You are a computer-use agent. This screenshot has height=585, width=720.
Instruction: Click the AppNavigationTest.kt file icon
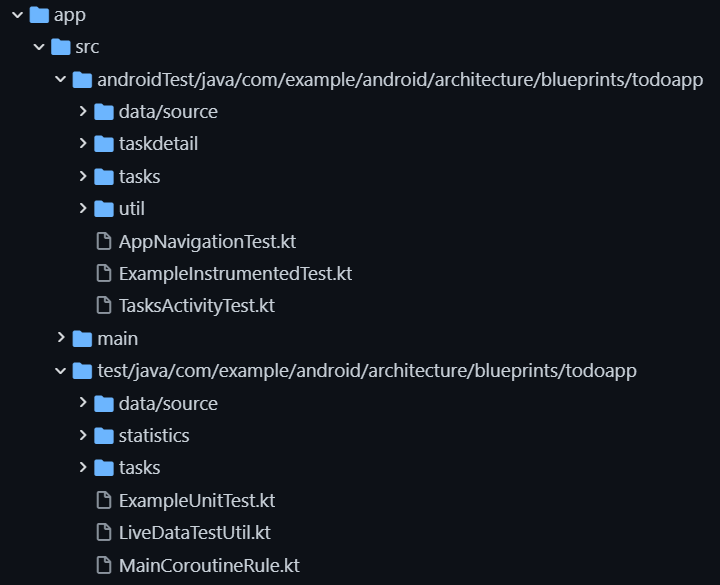[x=103, y=241]
